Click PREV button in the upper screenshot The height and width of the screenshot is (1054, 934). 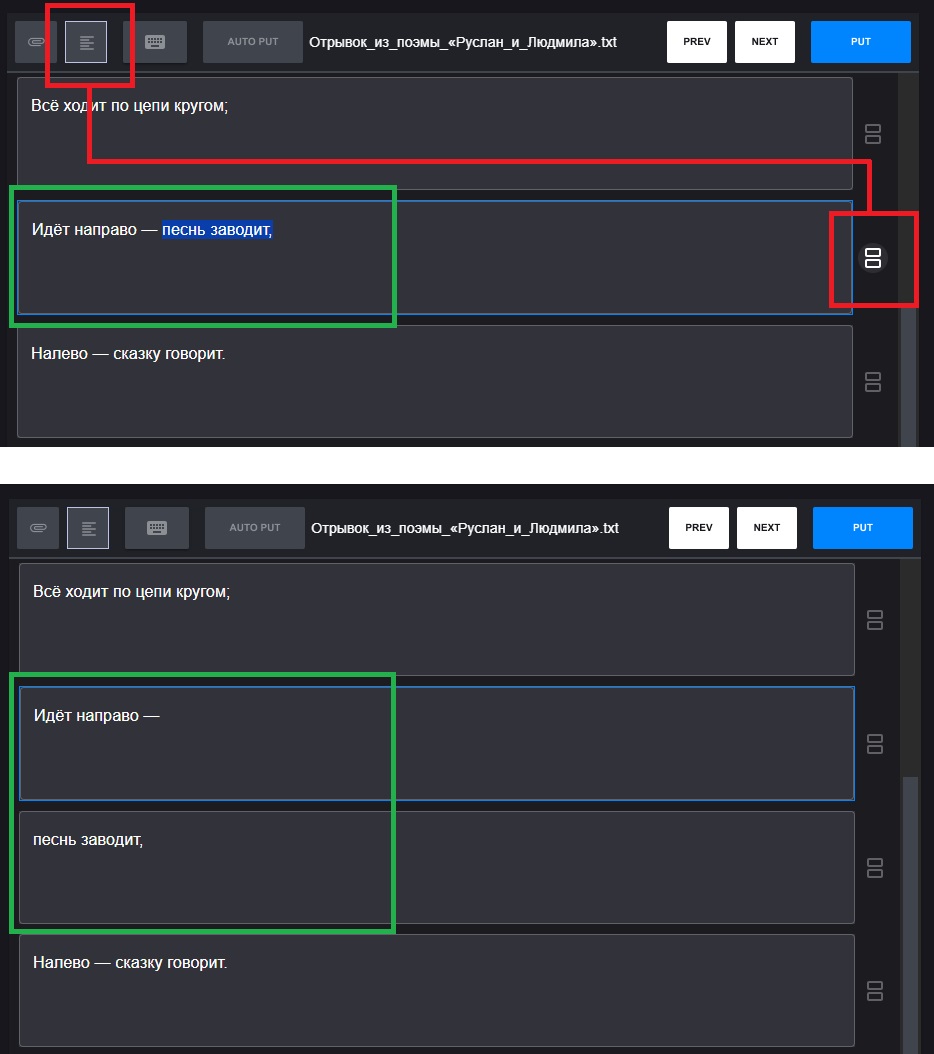click(697, 42)
